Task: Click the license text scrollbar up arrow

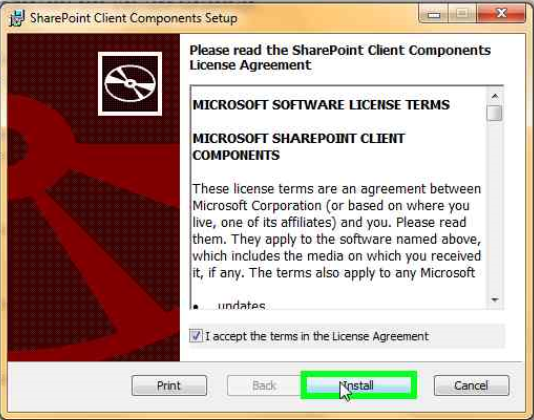Action: coord(495,96)
